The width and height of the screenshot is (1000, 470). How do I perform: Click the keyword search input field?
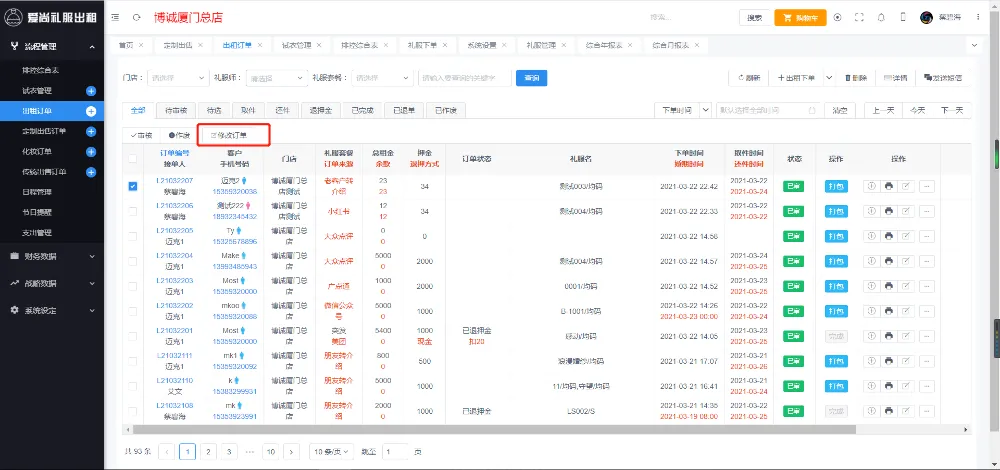463,77
